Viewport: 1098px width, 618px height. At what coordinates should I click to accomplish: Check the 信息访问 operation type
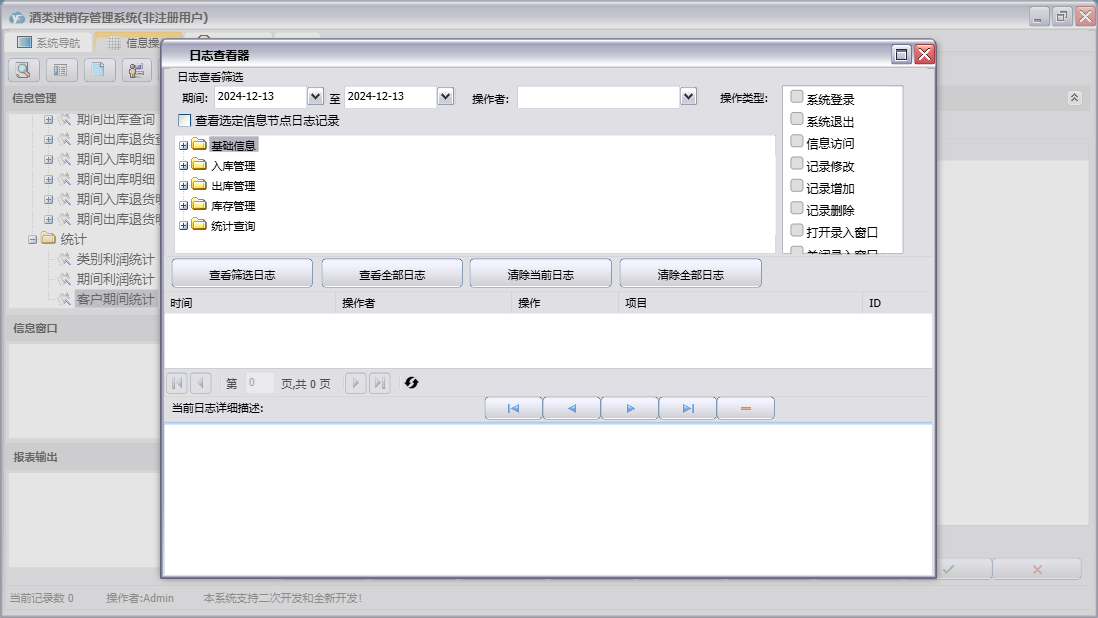pyautogui.click(x=796, y=141)
